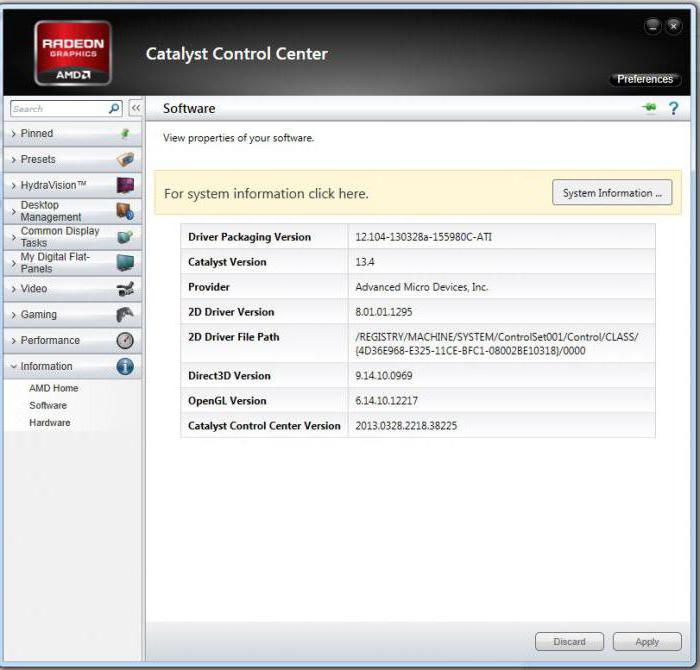
Task: Select Software under Information
Action: point(48,405)
